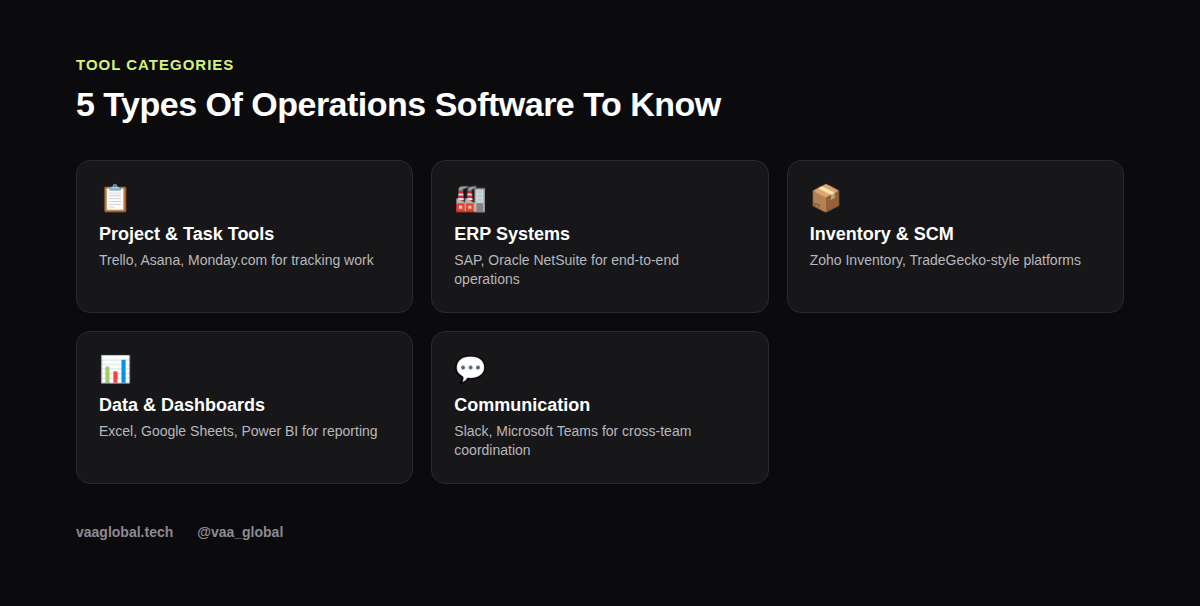Click the TOOL CATEGORIES label

[155, 65]
